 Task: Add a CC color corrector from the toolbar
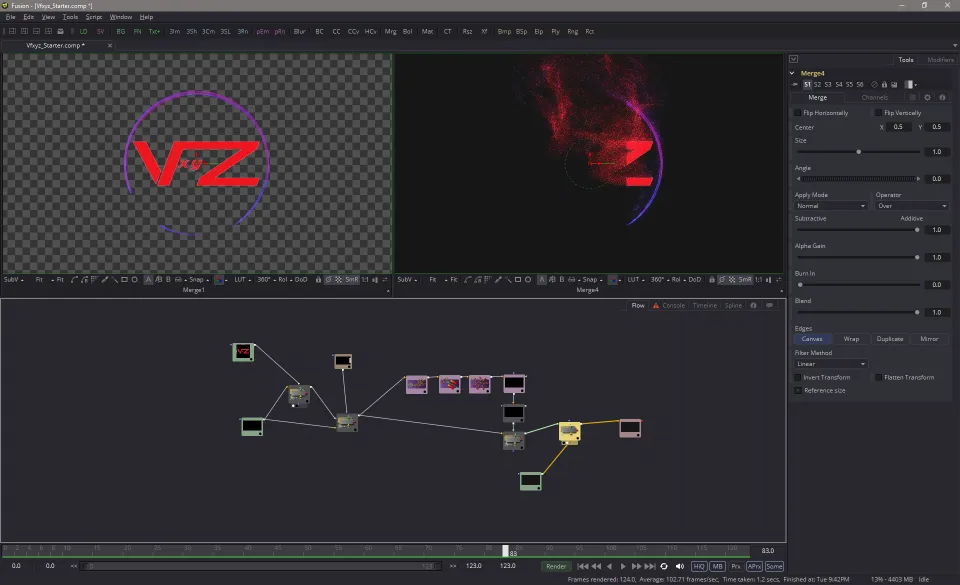(x=336, y=31)
